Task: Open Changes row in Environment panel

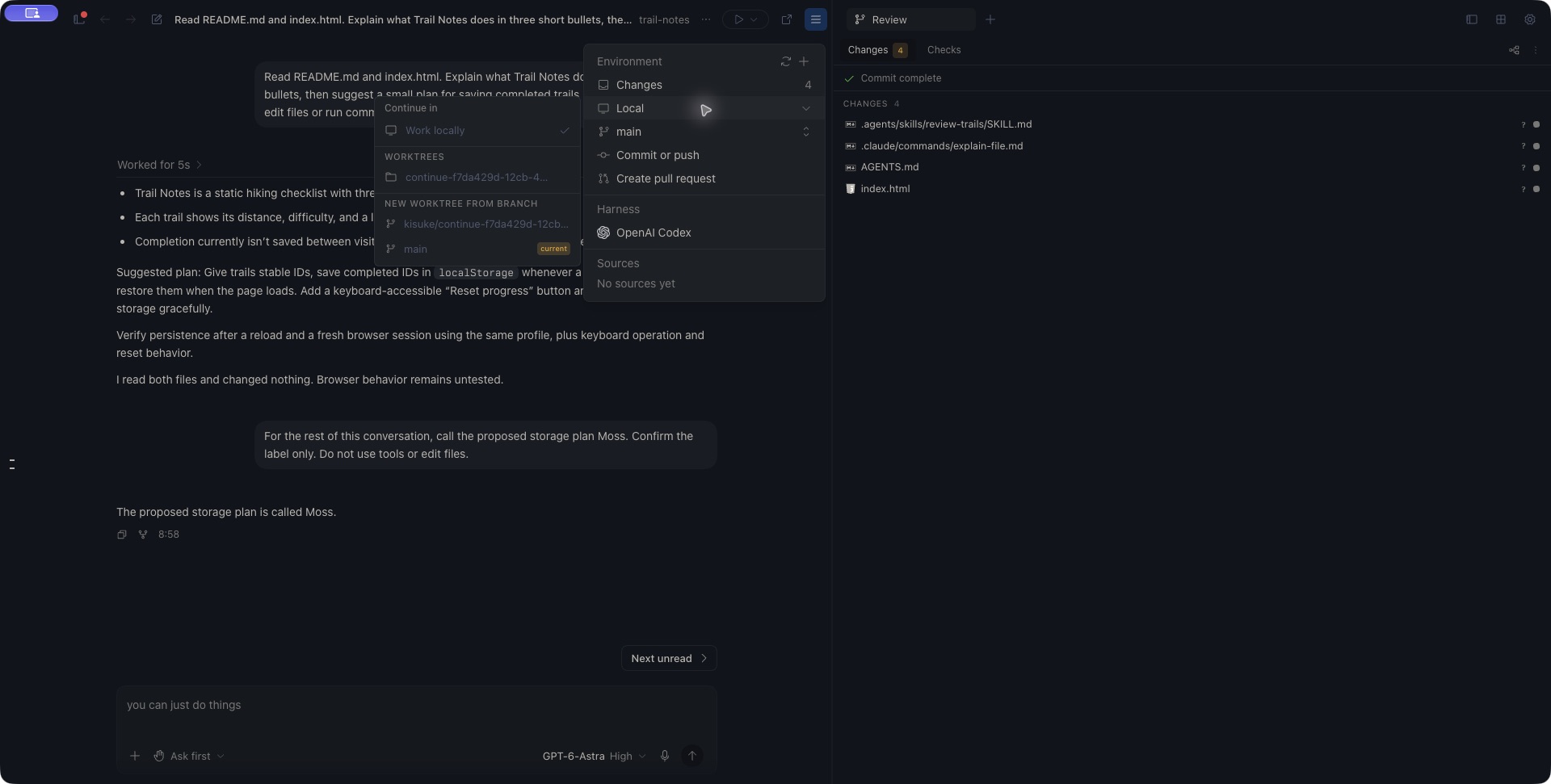Action: coord(704,85)
